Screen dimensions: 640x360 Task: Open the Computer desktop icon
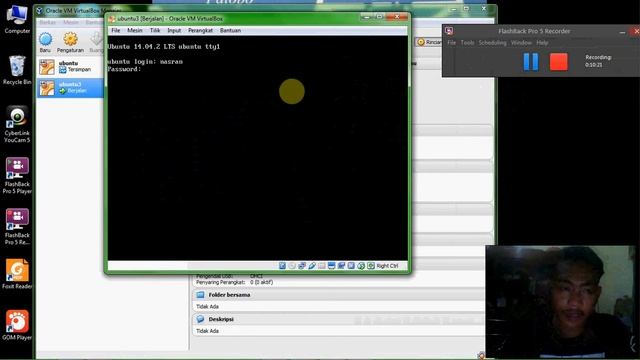pyautogui.click(x=17, y=19)
